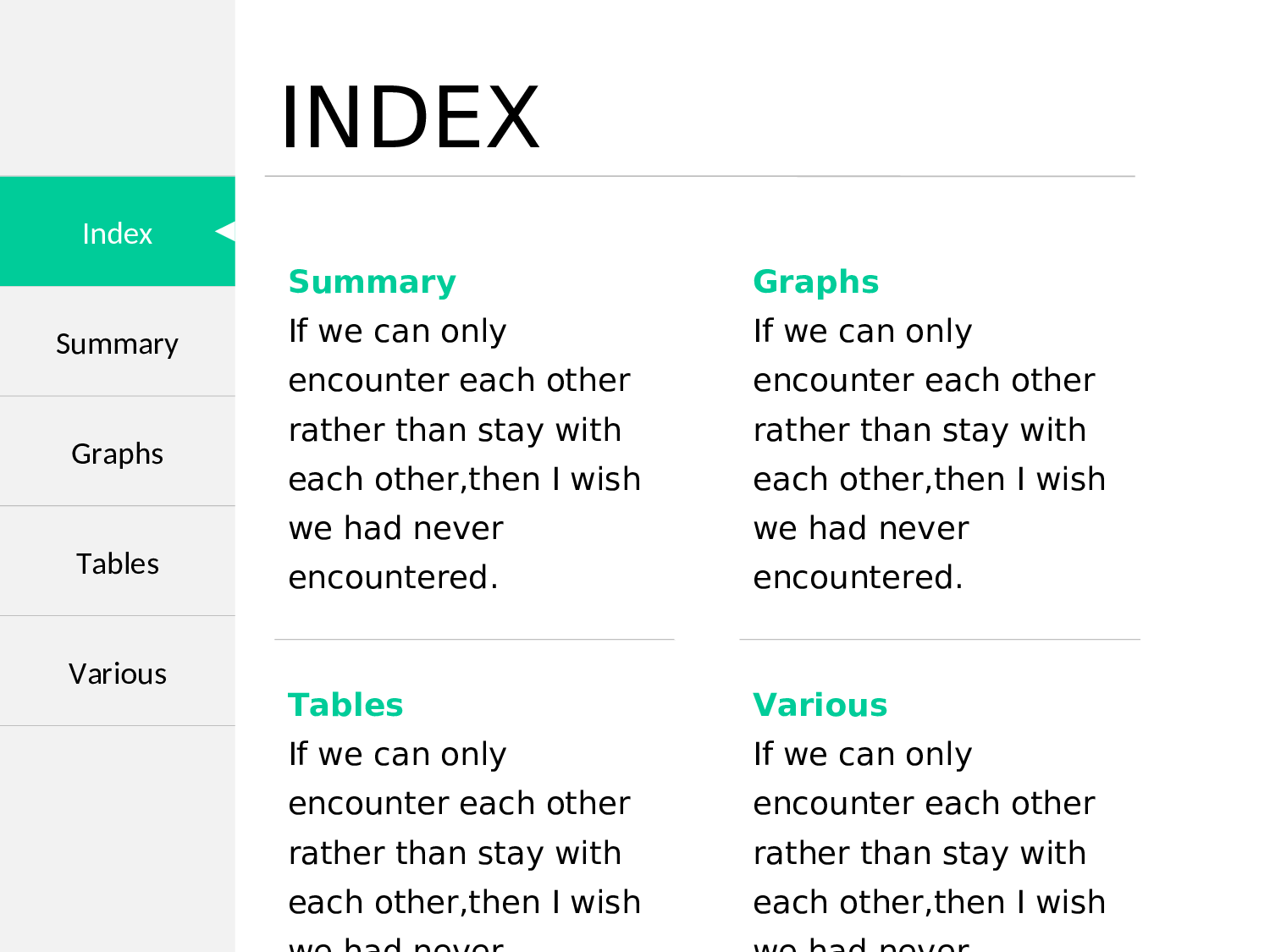Click the empty sidebar area above Index tab
The image size is (1270, 952).
(117, 85)
